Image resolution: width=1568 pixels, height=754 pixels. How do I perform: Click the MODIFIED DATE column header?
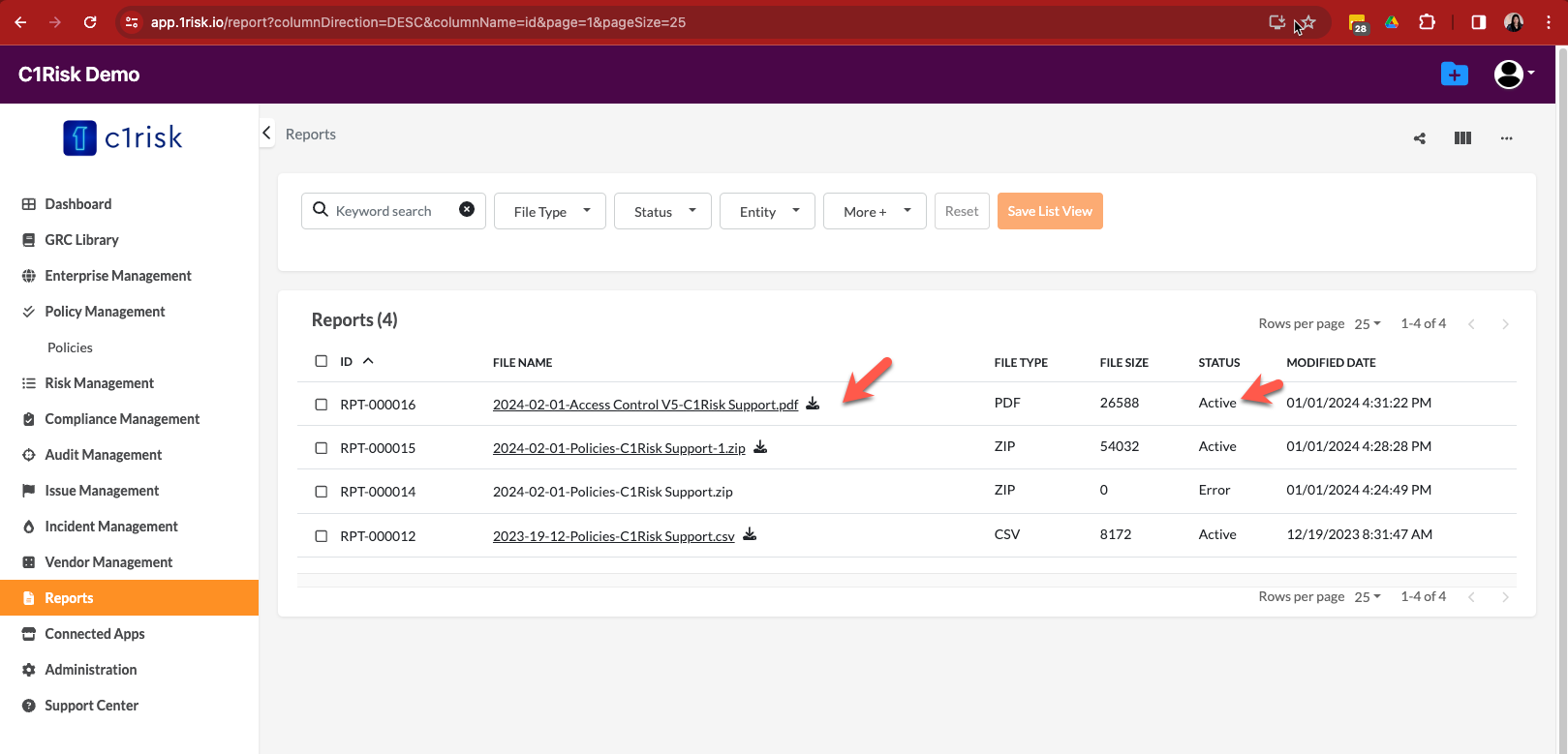pyautogui.click(x=1331, y=363)
